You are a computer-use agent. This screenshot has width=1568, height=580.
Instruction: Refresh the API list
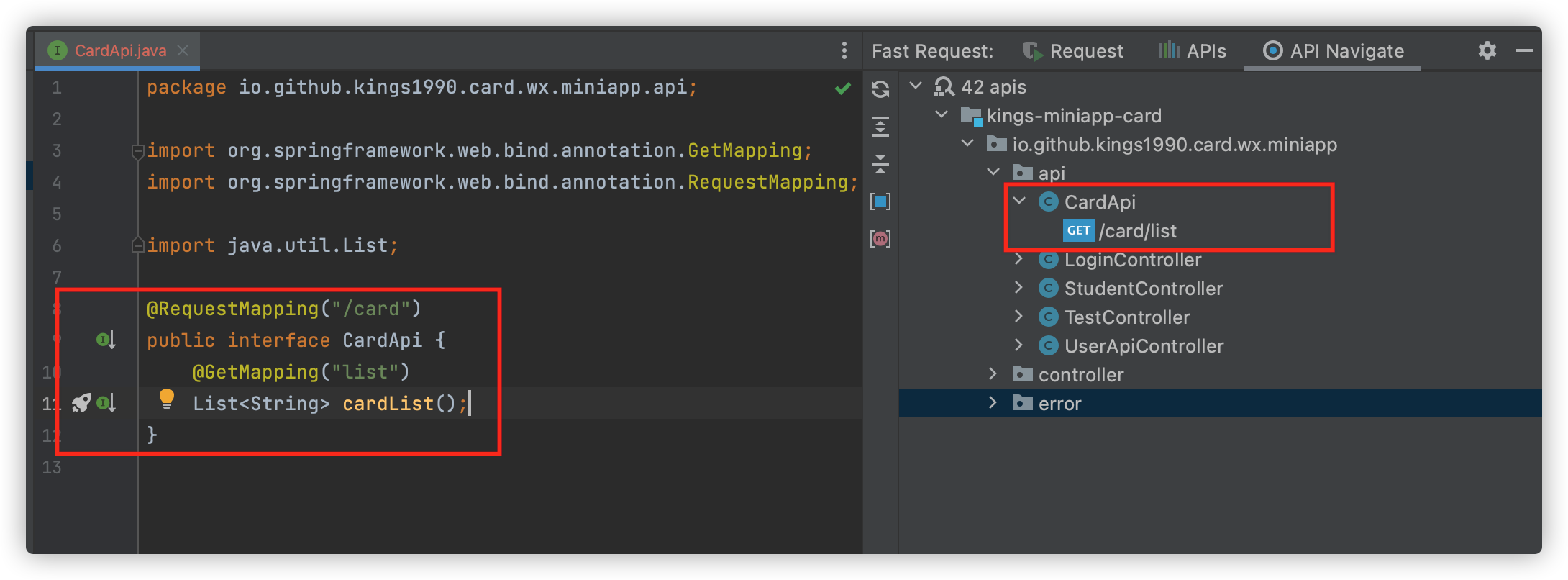click(880, 89)
